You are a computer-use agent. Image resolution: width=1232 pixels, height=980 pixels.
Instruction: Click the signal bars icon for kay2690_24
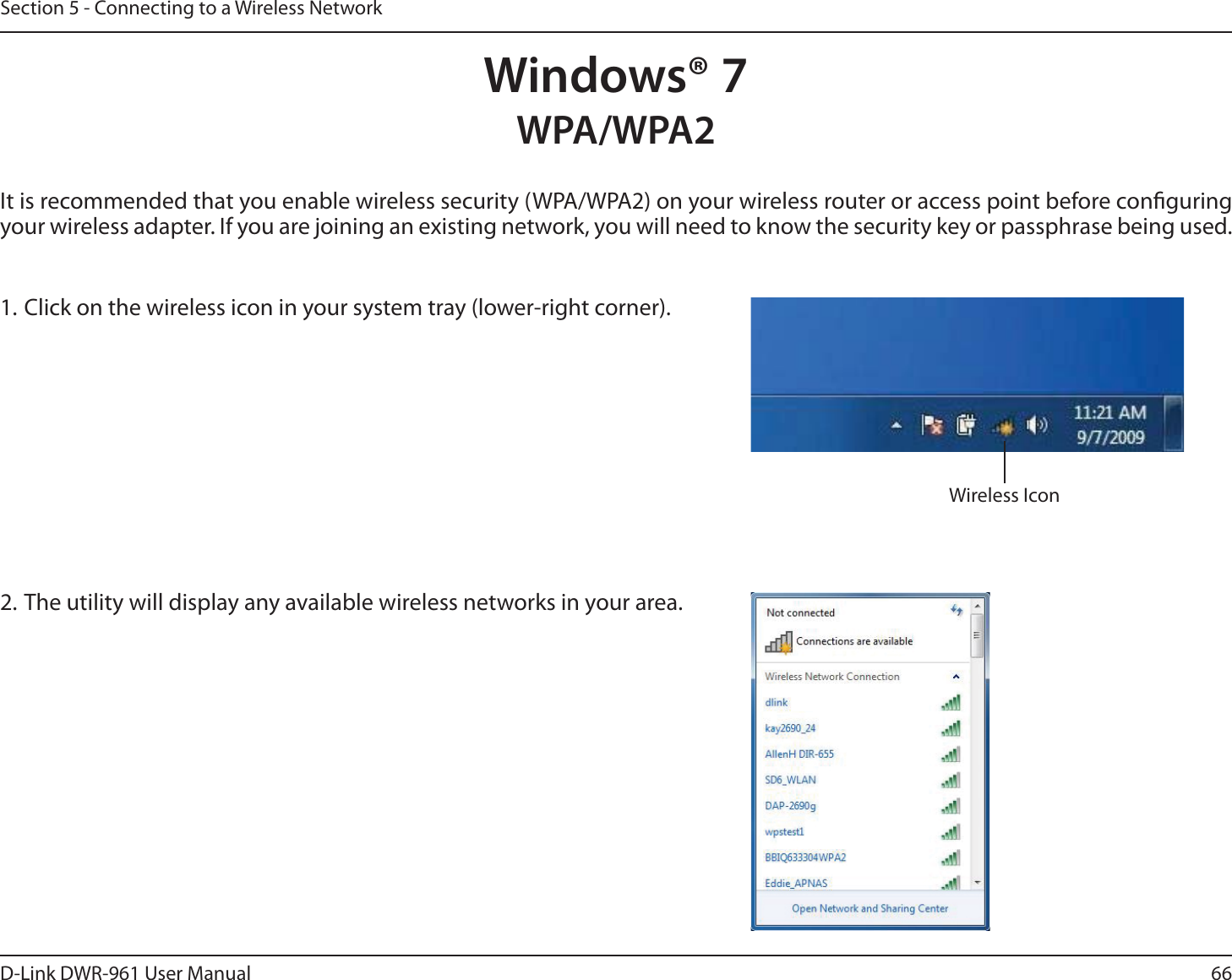coord(951,727)
